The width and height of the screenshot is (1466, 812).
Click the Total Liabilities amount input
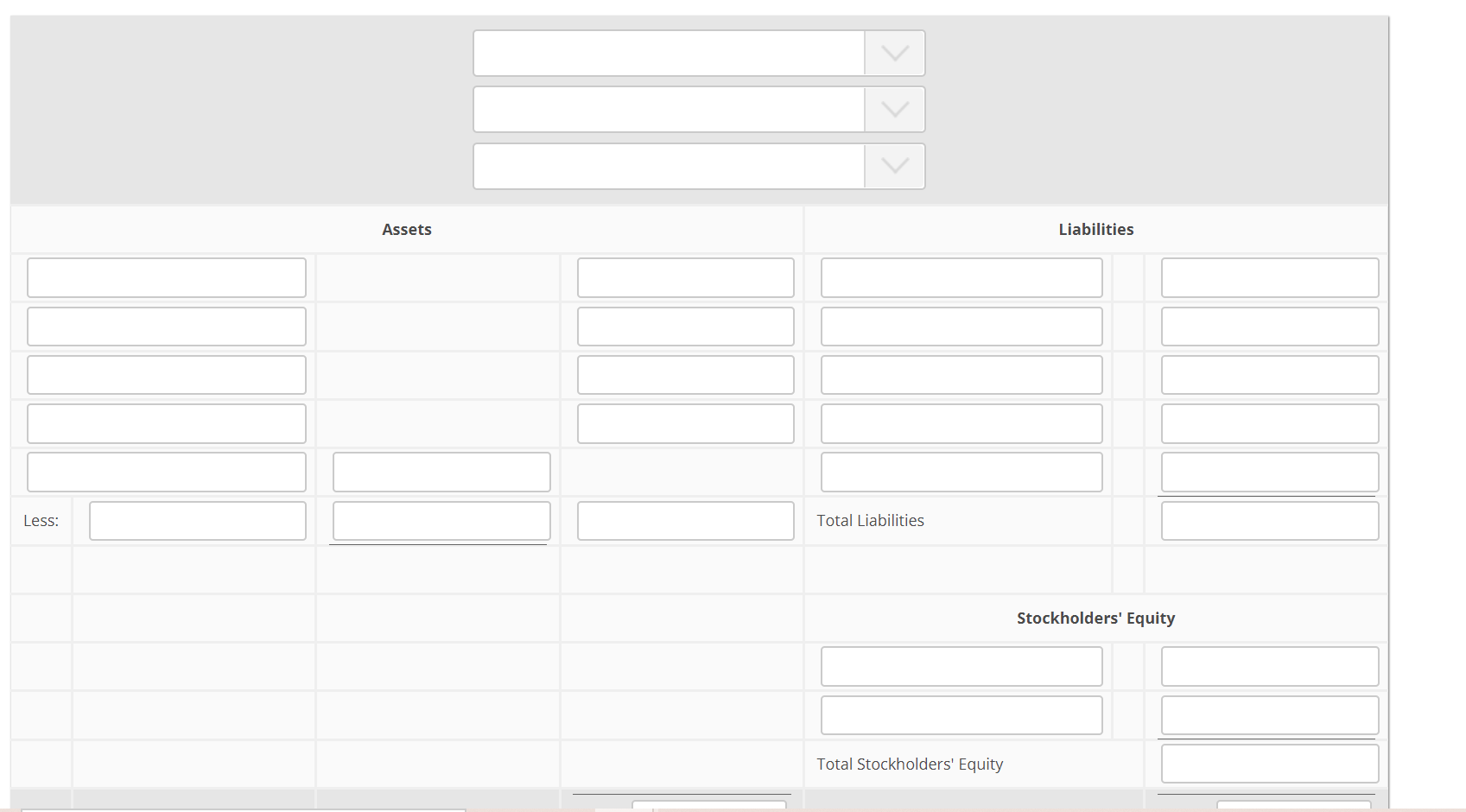[x=1270, y=521]
